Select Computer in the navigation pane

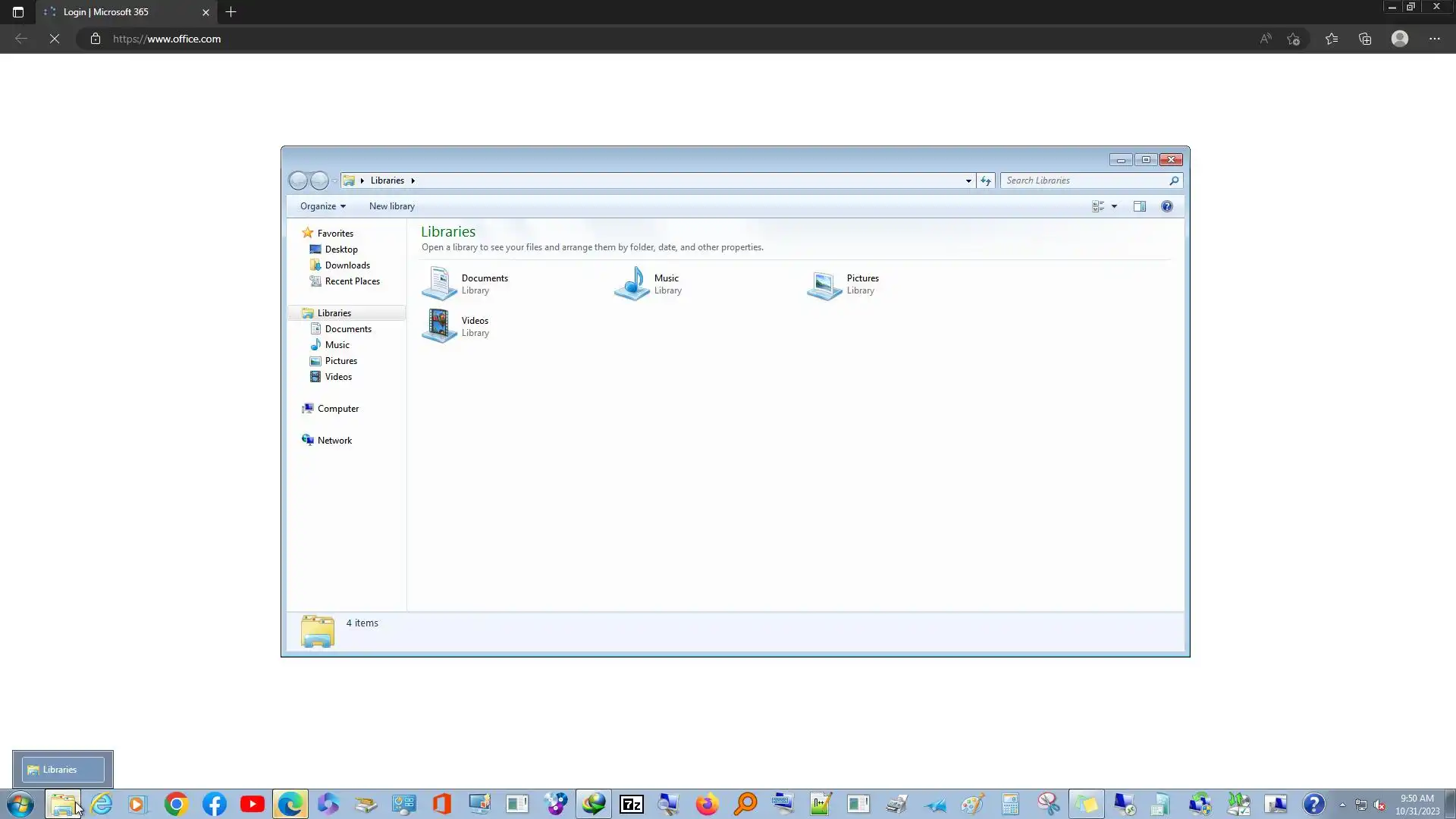point(337,409)
